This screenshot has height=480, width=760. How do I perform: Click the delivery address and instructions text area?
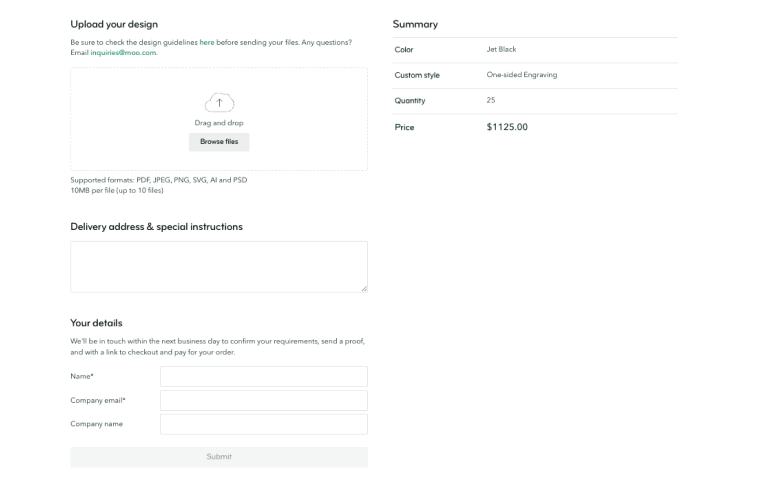[219, 267]
